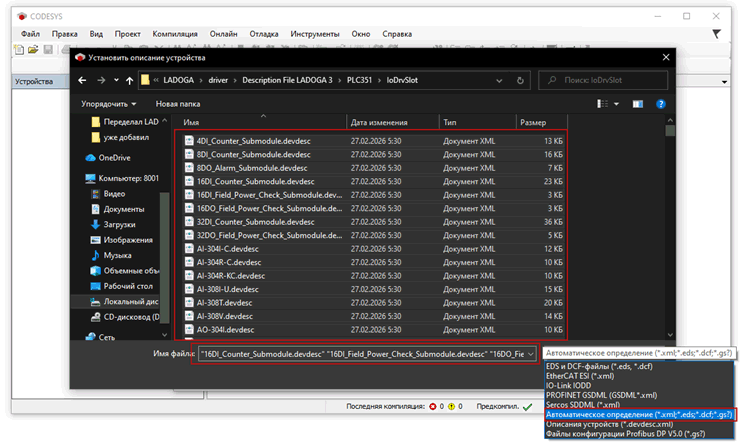The height and width of the screenshot is (446, 747).
Task: Click the view mode icon
Action: (x=603, y=104)
